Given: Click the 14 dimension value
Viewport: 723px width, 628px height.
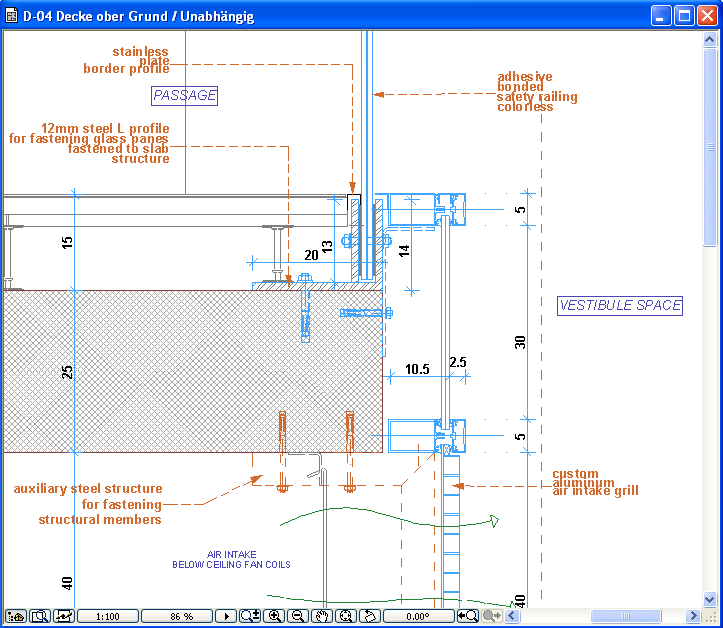Looking at the screenshot, I should [x=404, y=251].
